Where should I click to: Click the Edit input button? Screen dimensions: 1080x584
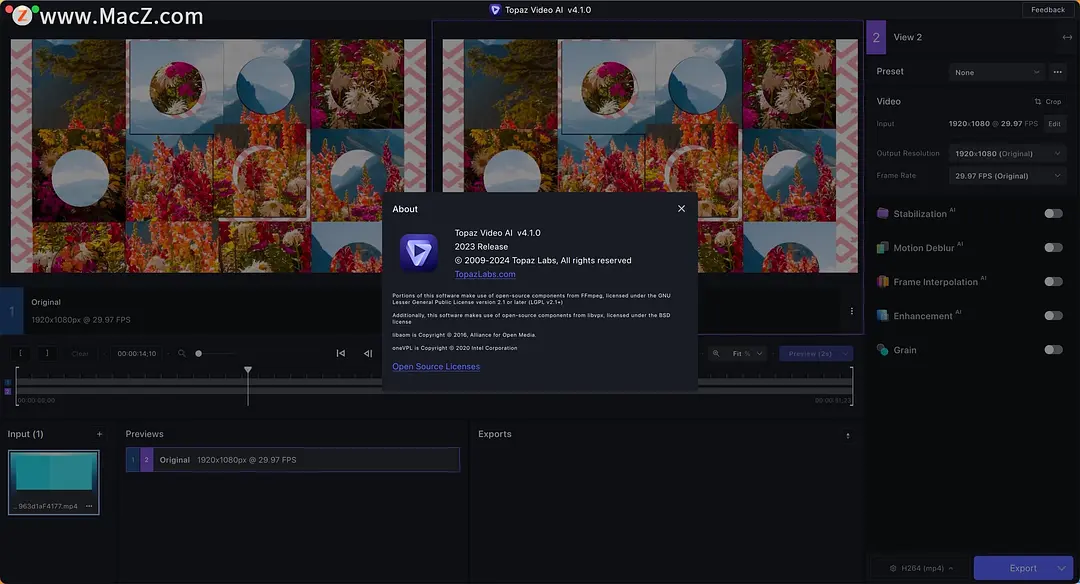pyautogui.click(x=1055, y=124)
